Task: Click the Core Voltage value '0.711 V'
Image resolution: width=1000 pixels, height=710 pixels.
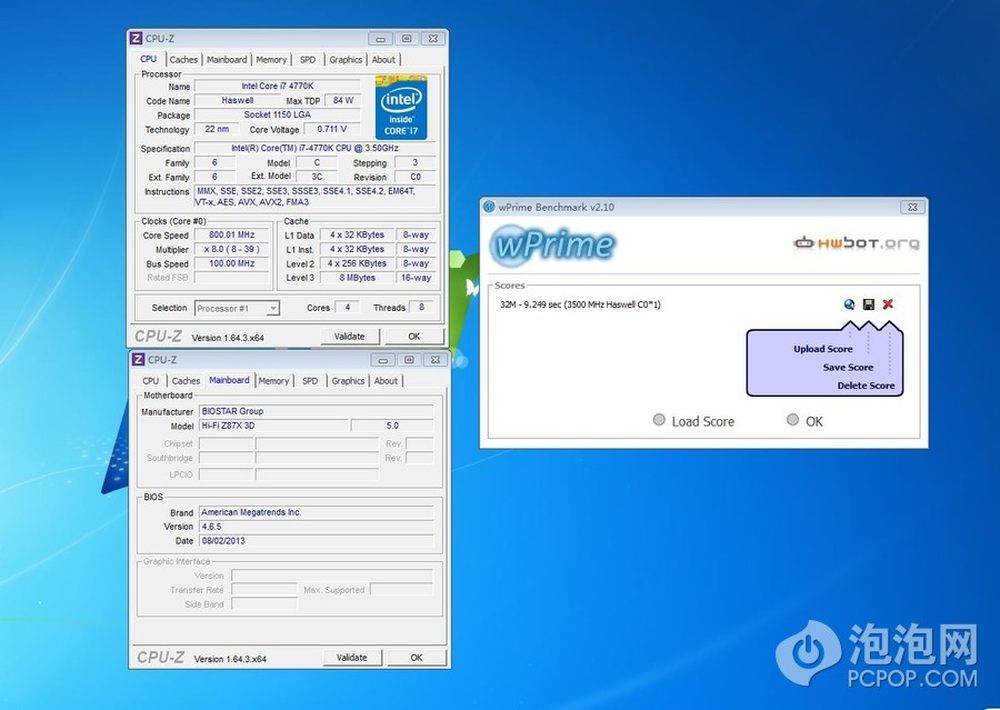Action: 332,129
